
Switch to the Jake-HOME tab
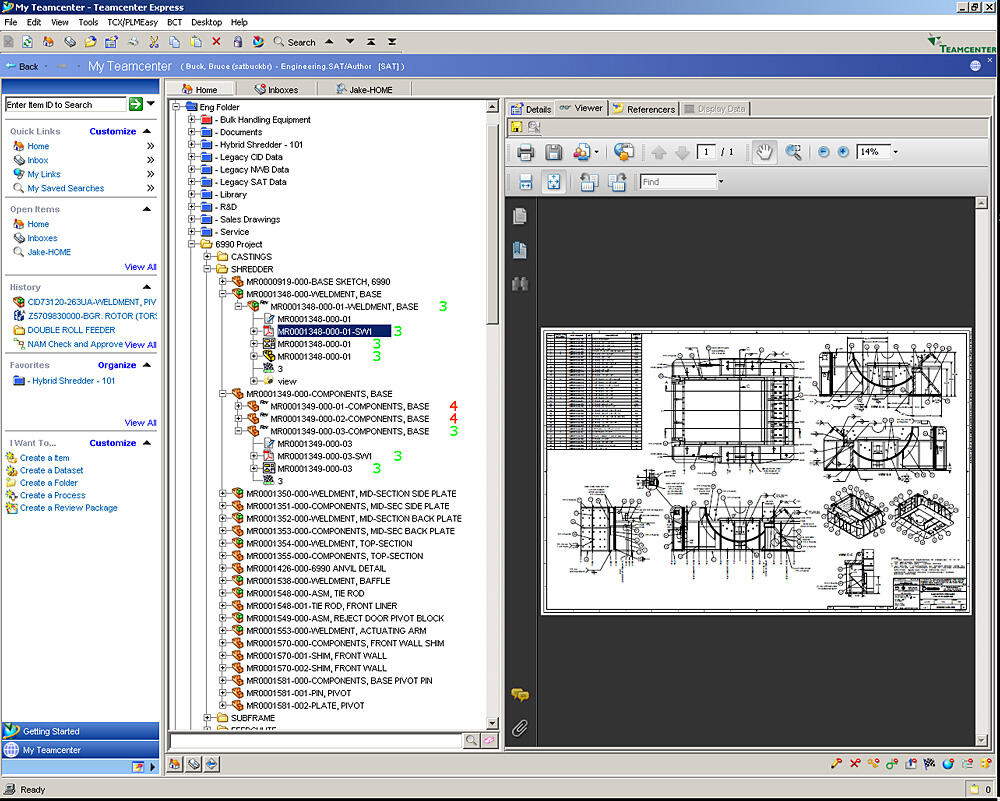click(x=364, y=89)
